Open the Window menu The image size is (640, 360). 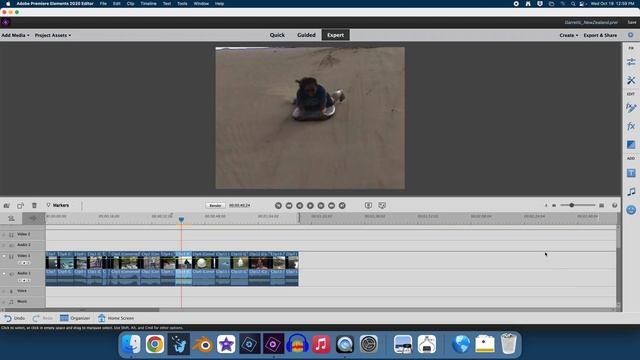coord(201,3)
